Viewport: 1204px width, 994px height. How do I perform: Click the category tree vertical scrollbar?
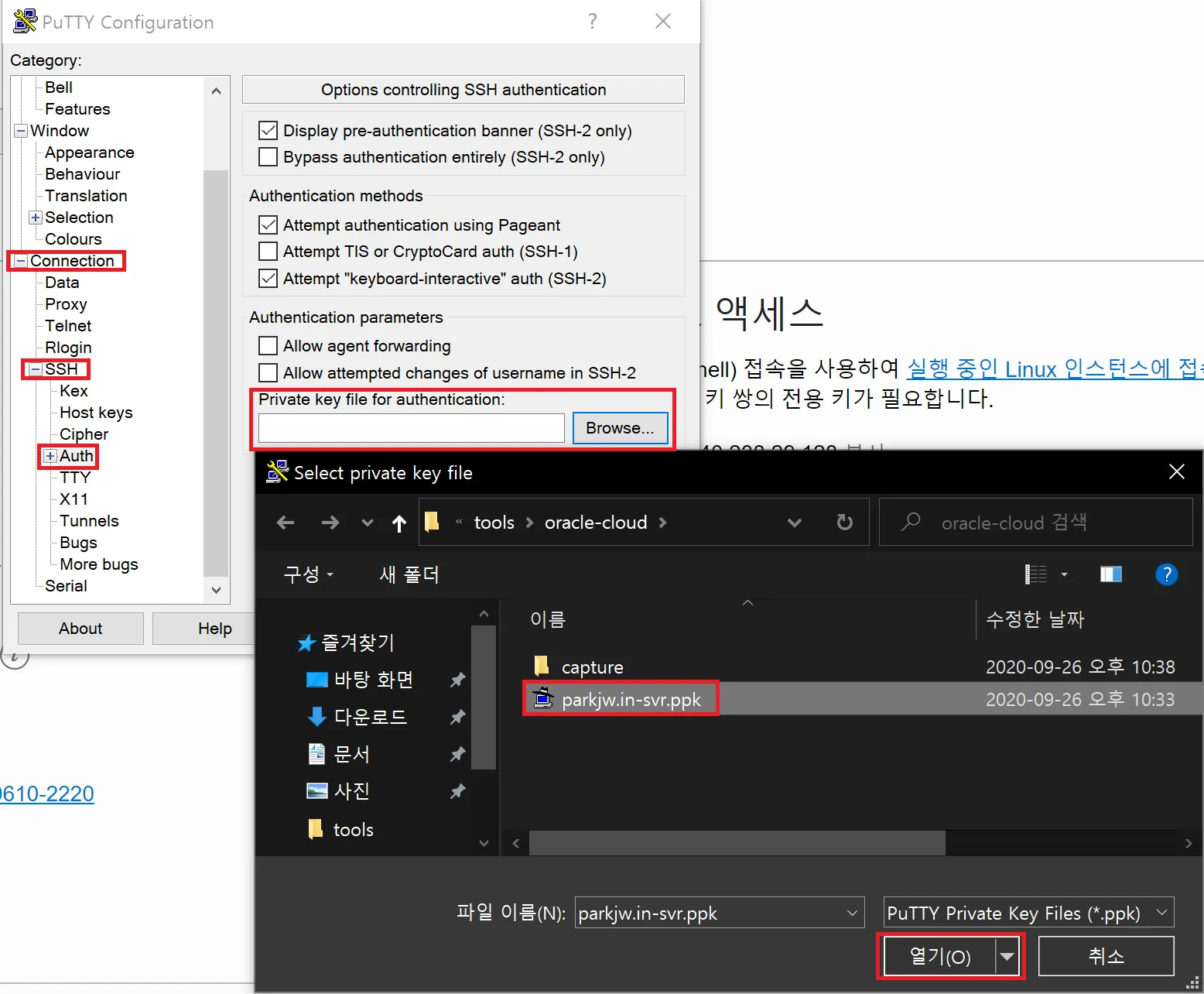tap(216, 372)
